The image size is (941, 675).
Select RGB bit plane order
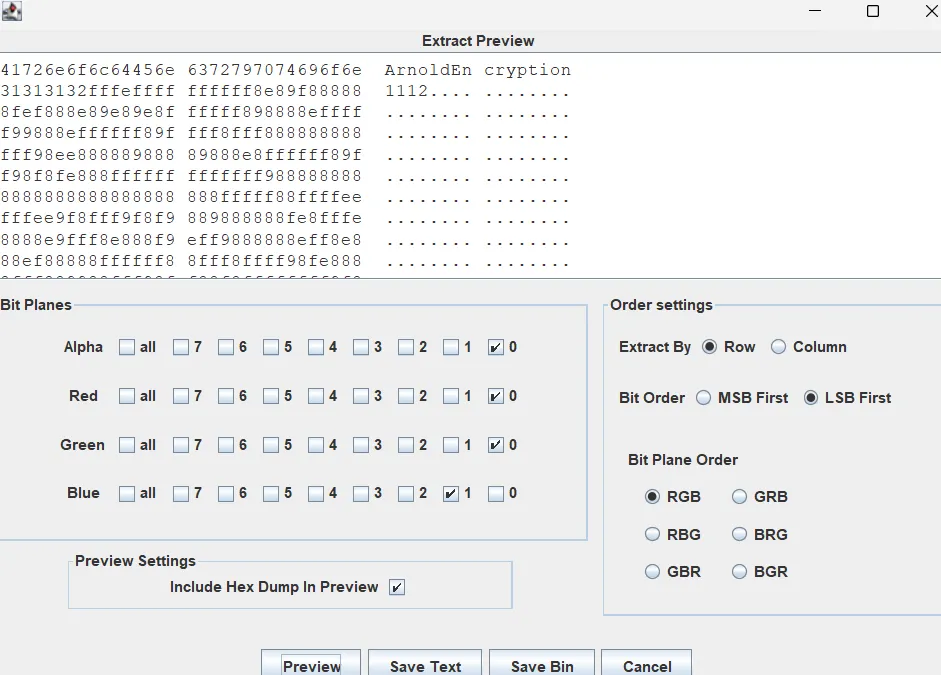[x=652, y=497]
